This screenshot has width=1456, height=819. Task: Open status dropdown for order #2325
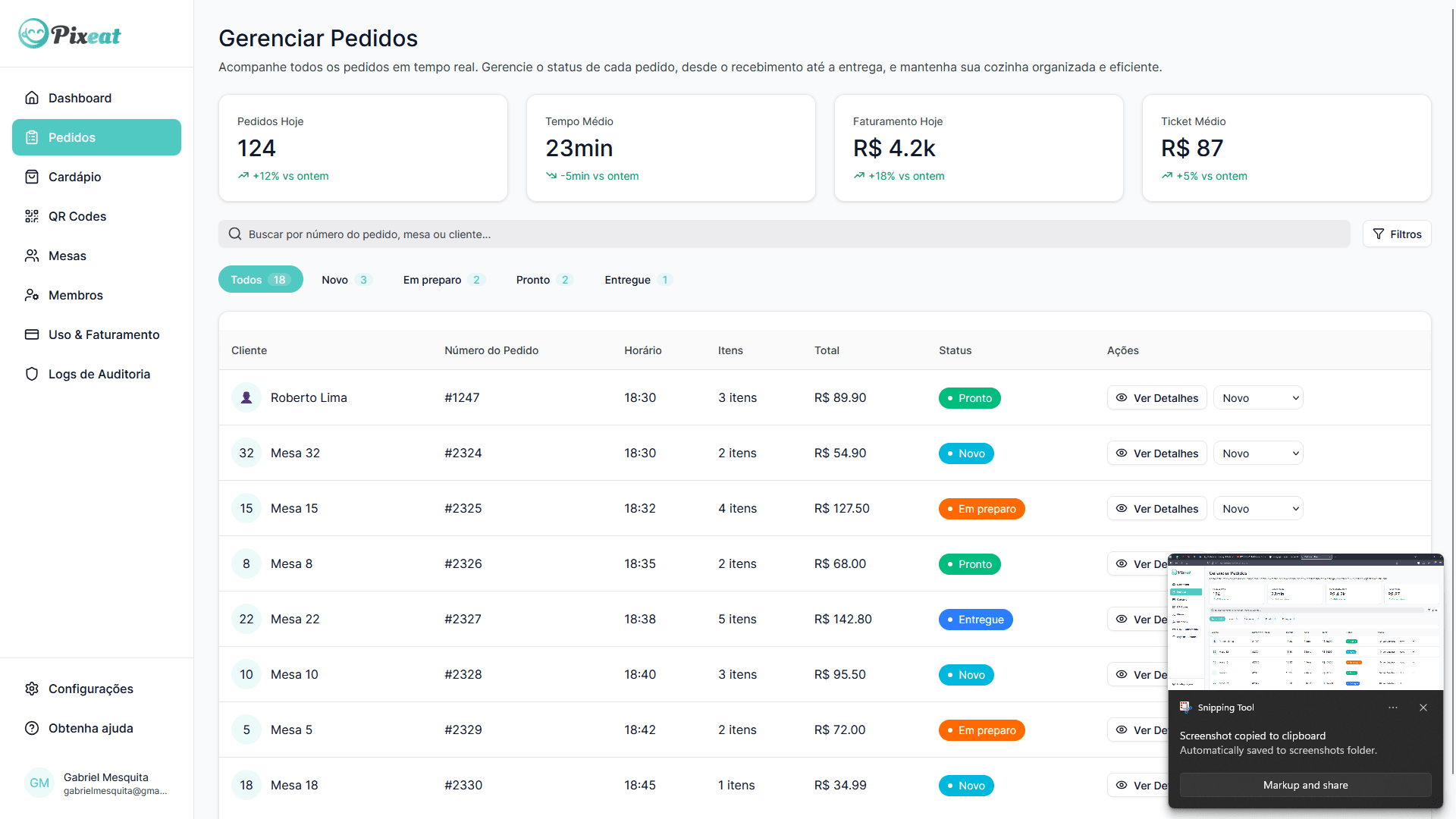1258,509
